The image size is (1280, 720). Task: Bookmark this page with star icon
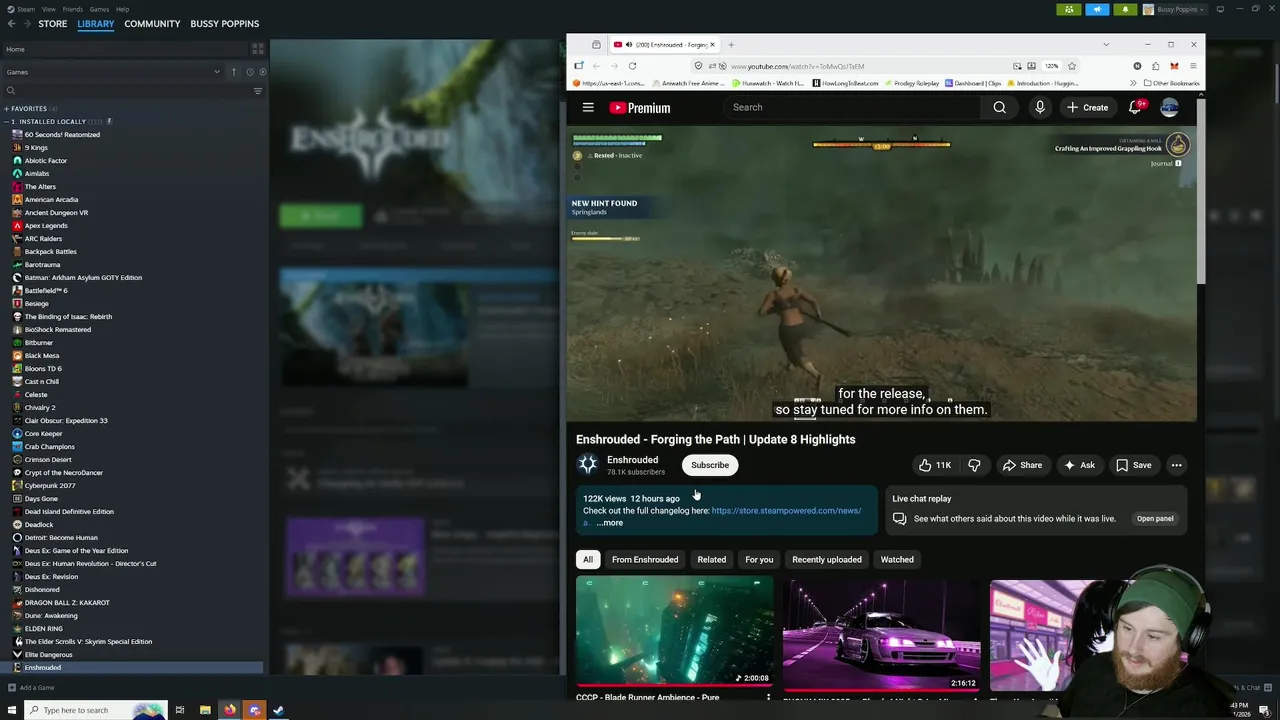point(1071,66)
